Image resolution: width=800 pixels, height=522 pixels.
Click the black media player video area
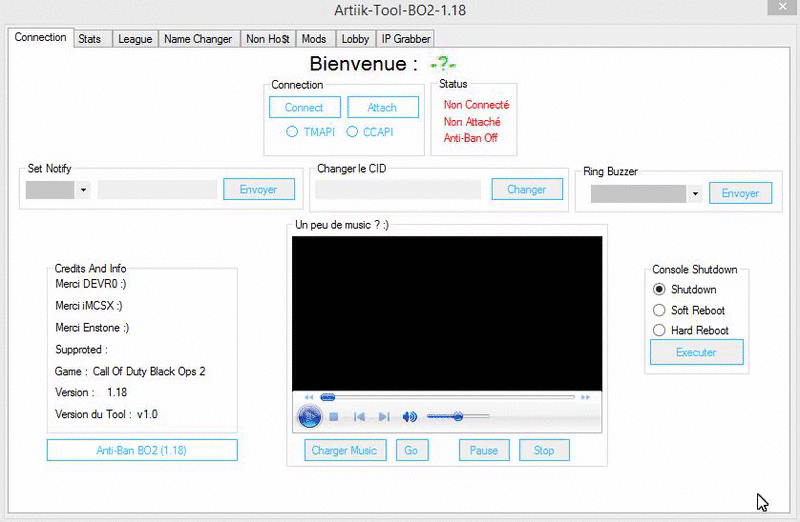coord(447,313)
